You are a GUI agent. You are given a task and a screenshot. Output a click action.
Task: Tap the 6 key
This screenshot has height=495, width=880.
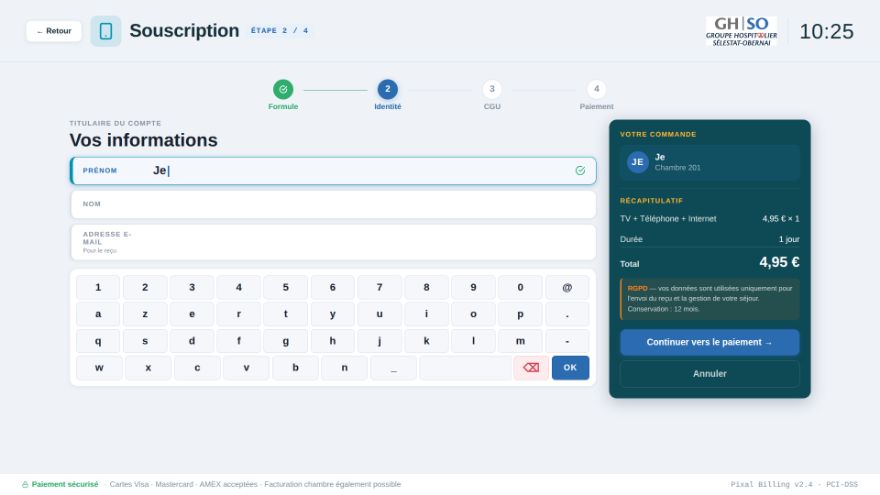point(333,287)
